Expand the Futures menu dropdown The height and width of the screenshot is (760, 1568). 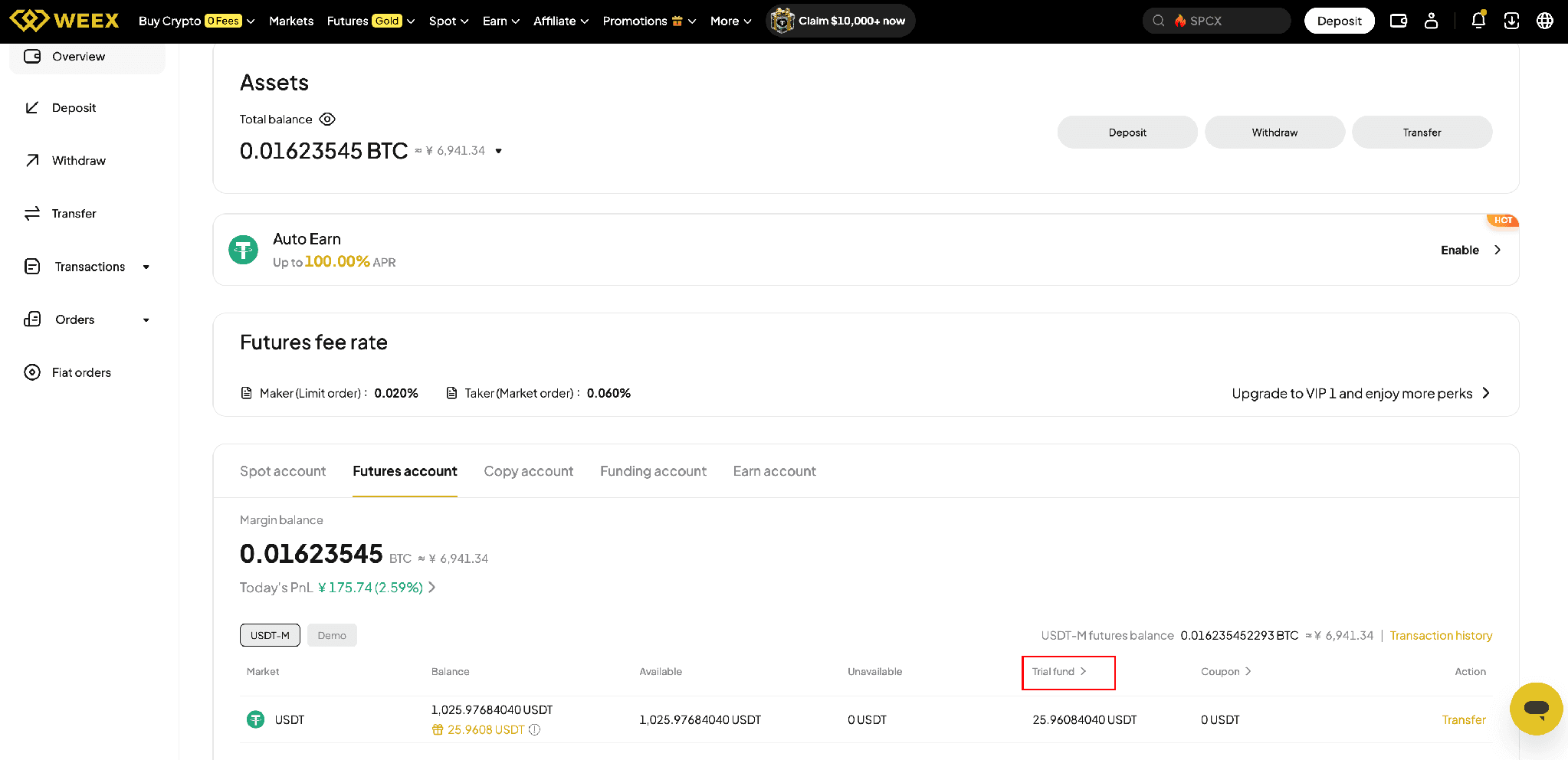tap(371, 21)
